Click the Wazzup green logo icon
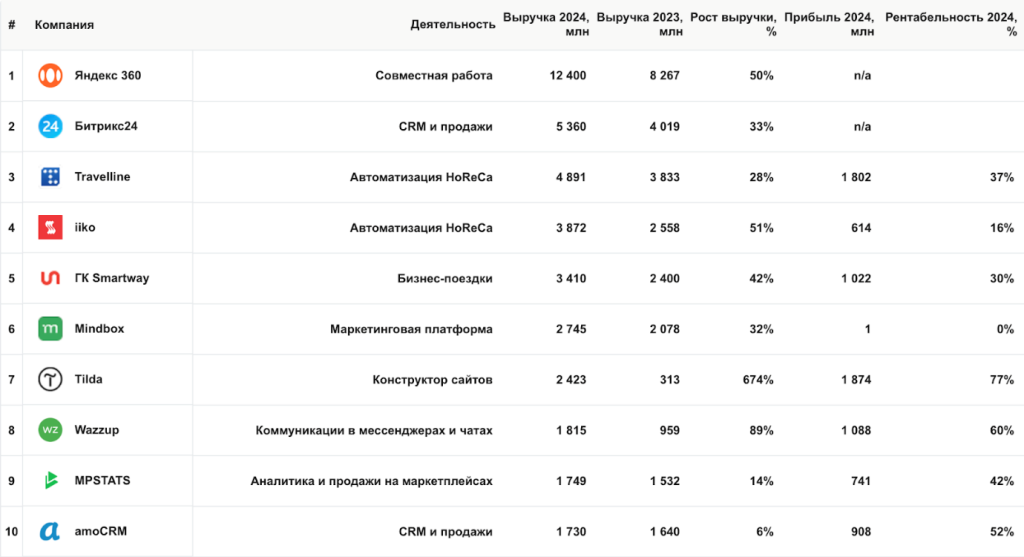Viewport: 1024px width, 557px height. coord(50,430)
